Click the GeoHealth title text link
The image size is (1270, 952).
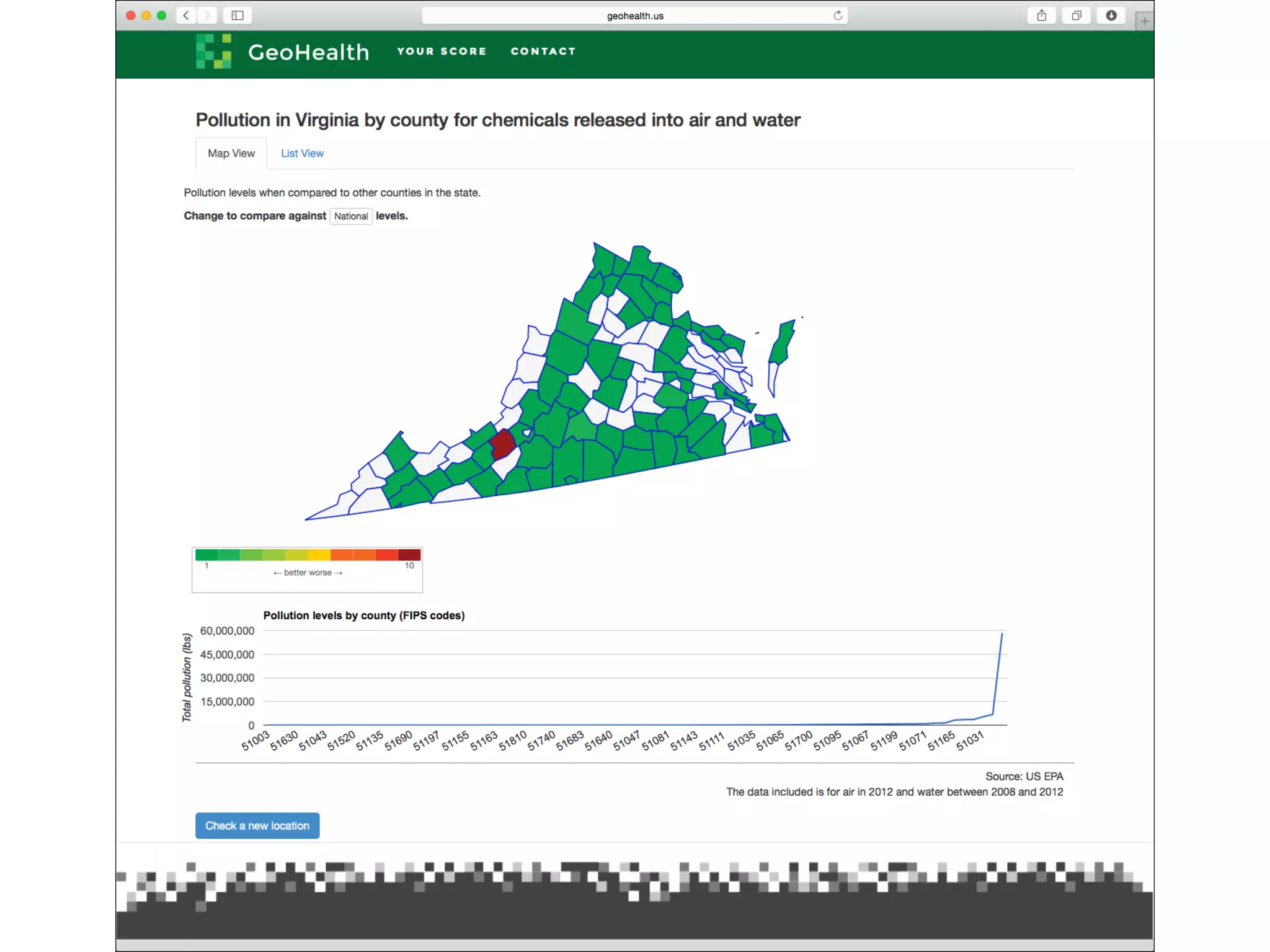coord(308,52)
